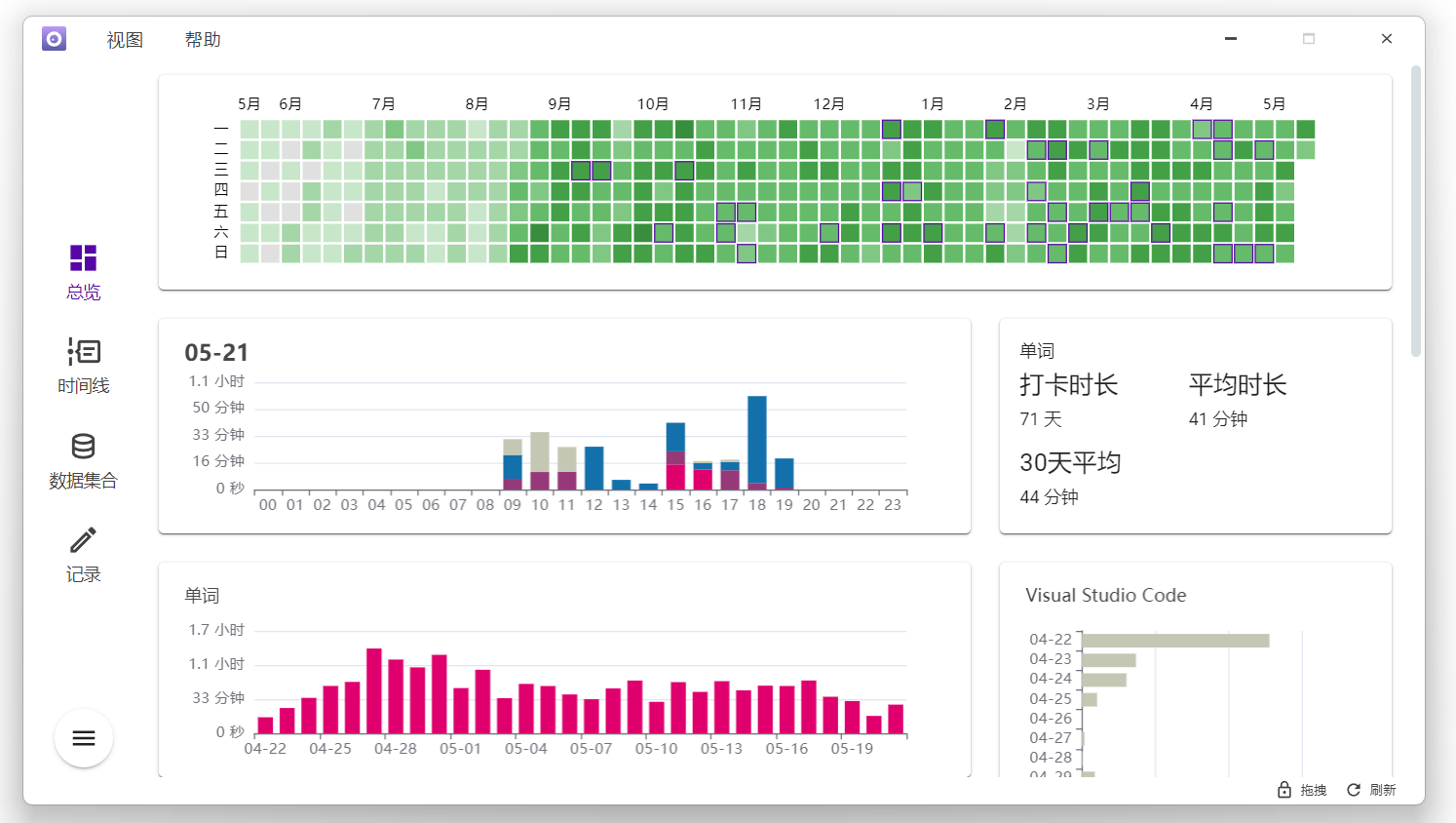
Task: Open the 帮助 menu
Action: 203,40
